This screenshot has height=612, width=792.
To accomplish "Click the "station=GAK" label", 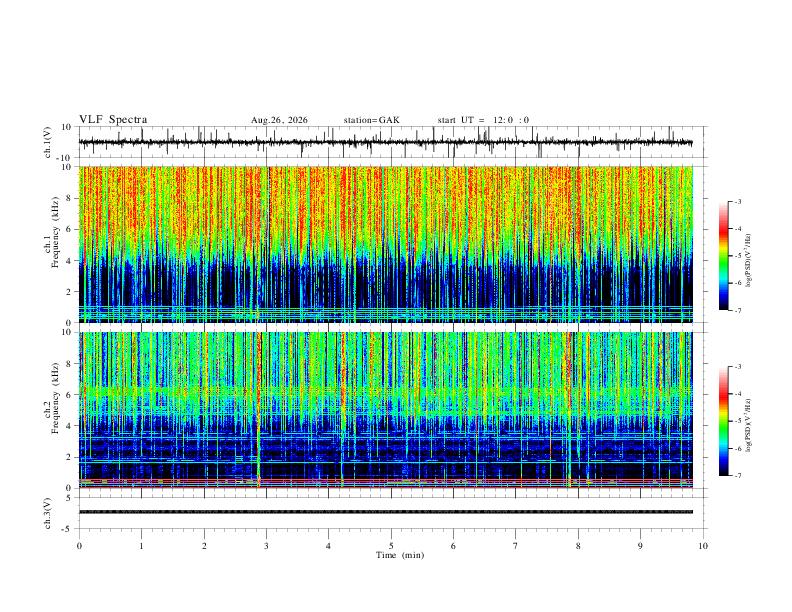I will [x=371, y=120].
